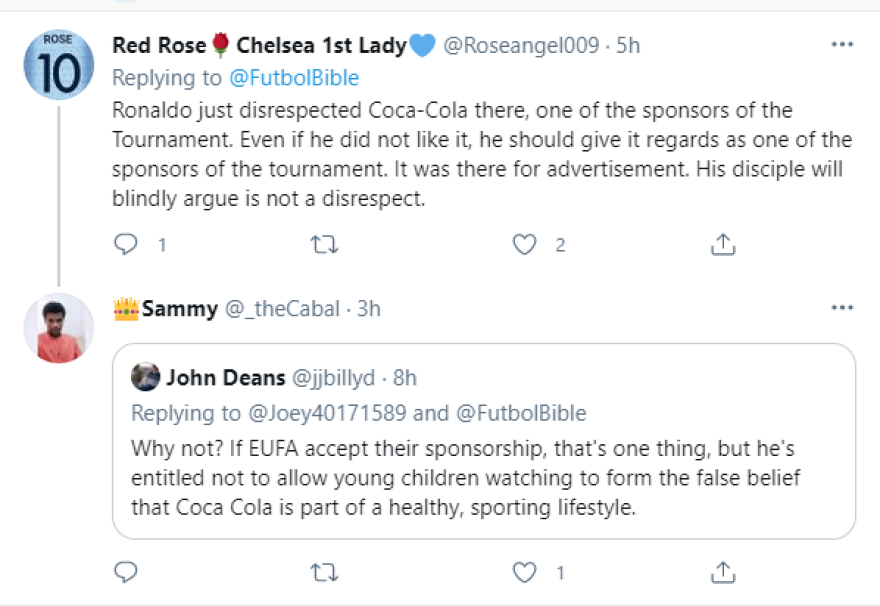Screen dimensions: 880x606
Task: Click the retweet icon under Red Rose's tweet
Action: pyautogui.click(x=324, y=243)
